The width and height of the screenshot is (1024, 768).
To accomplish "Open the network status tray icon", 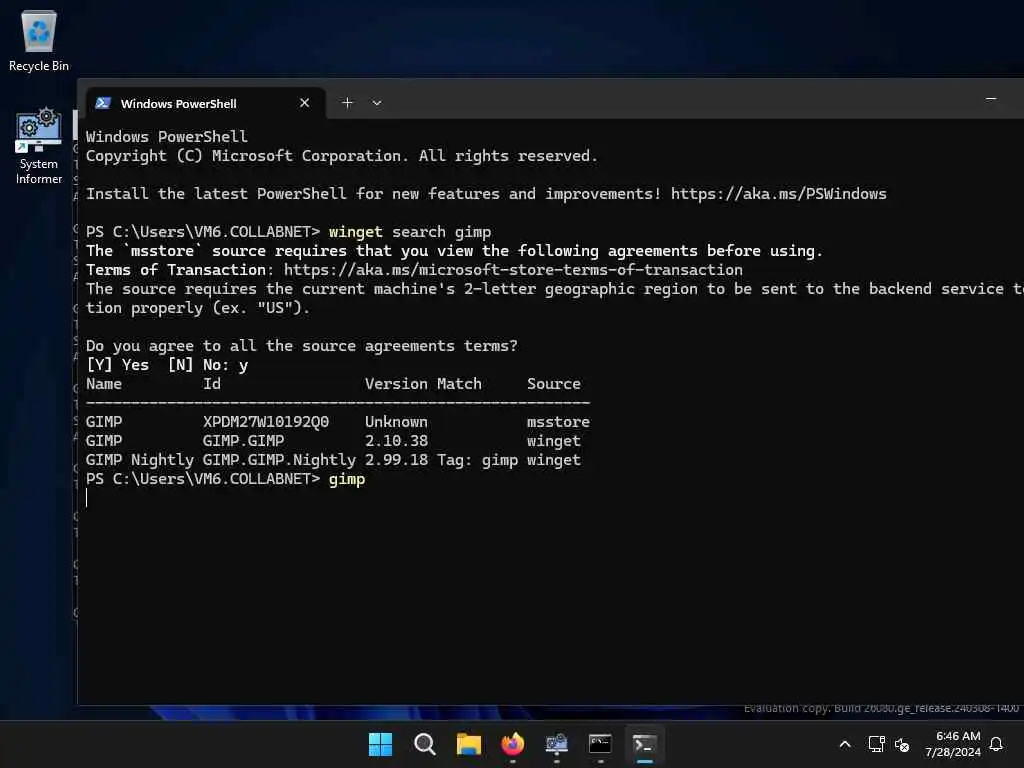I will click(876, 744).
